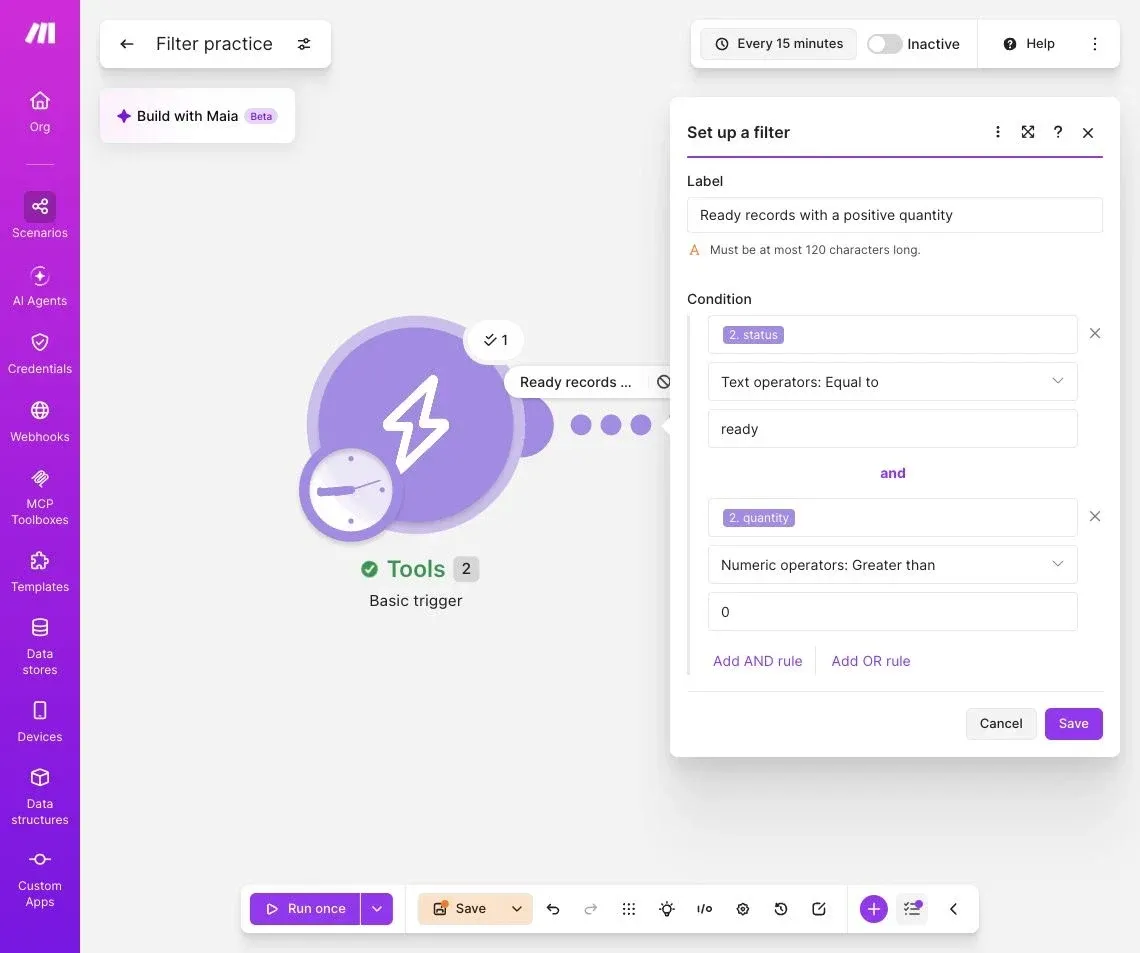Open the history clock icon in the toolbar
Image resolution: width=1140 pixels, height=953 pixels.
tap(781, 909)
